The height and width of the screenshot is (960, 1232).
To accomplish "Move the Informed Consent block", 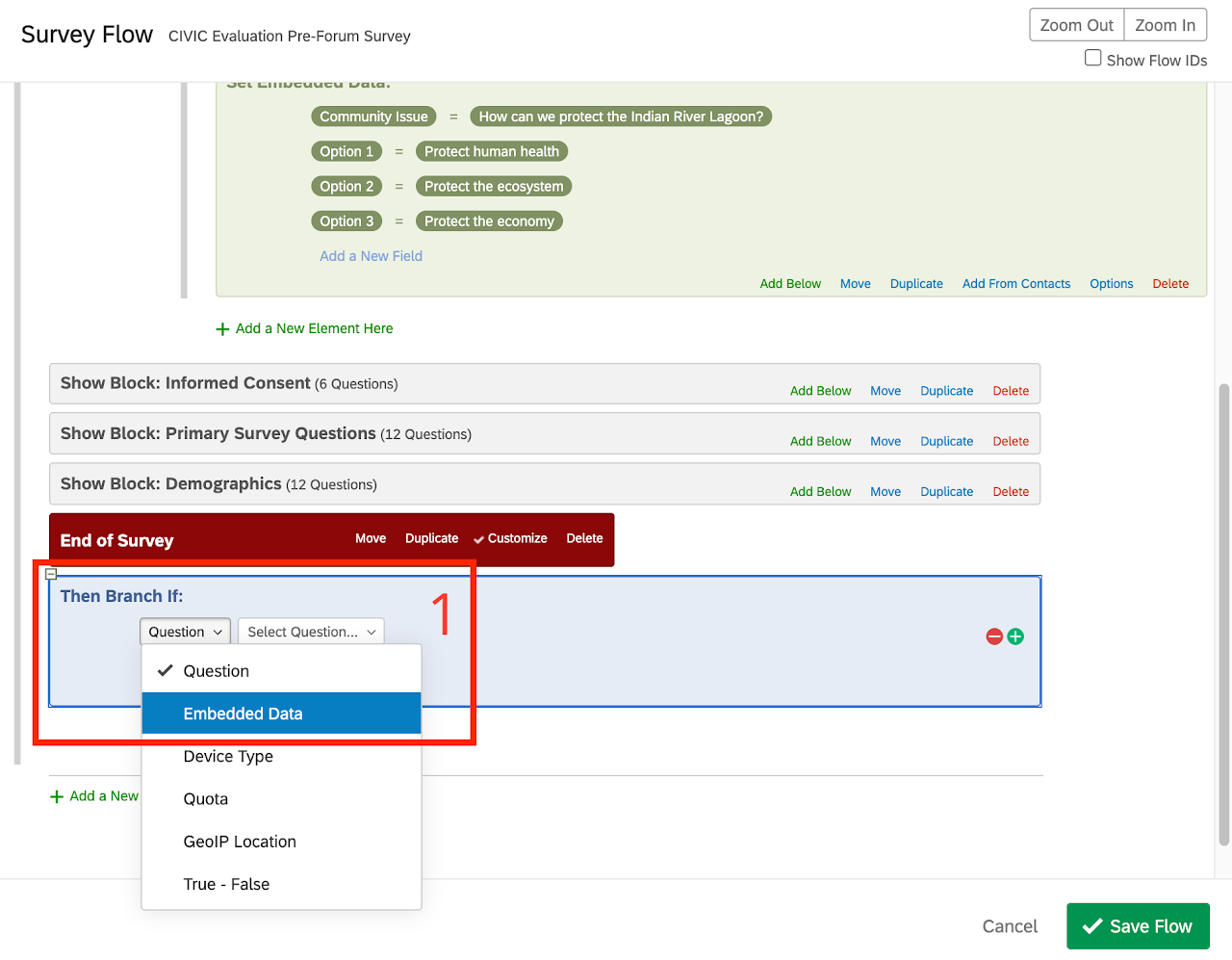I will (x=885, y=391).
